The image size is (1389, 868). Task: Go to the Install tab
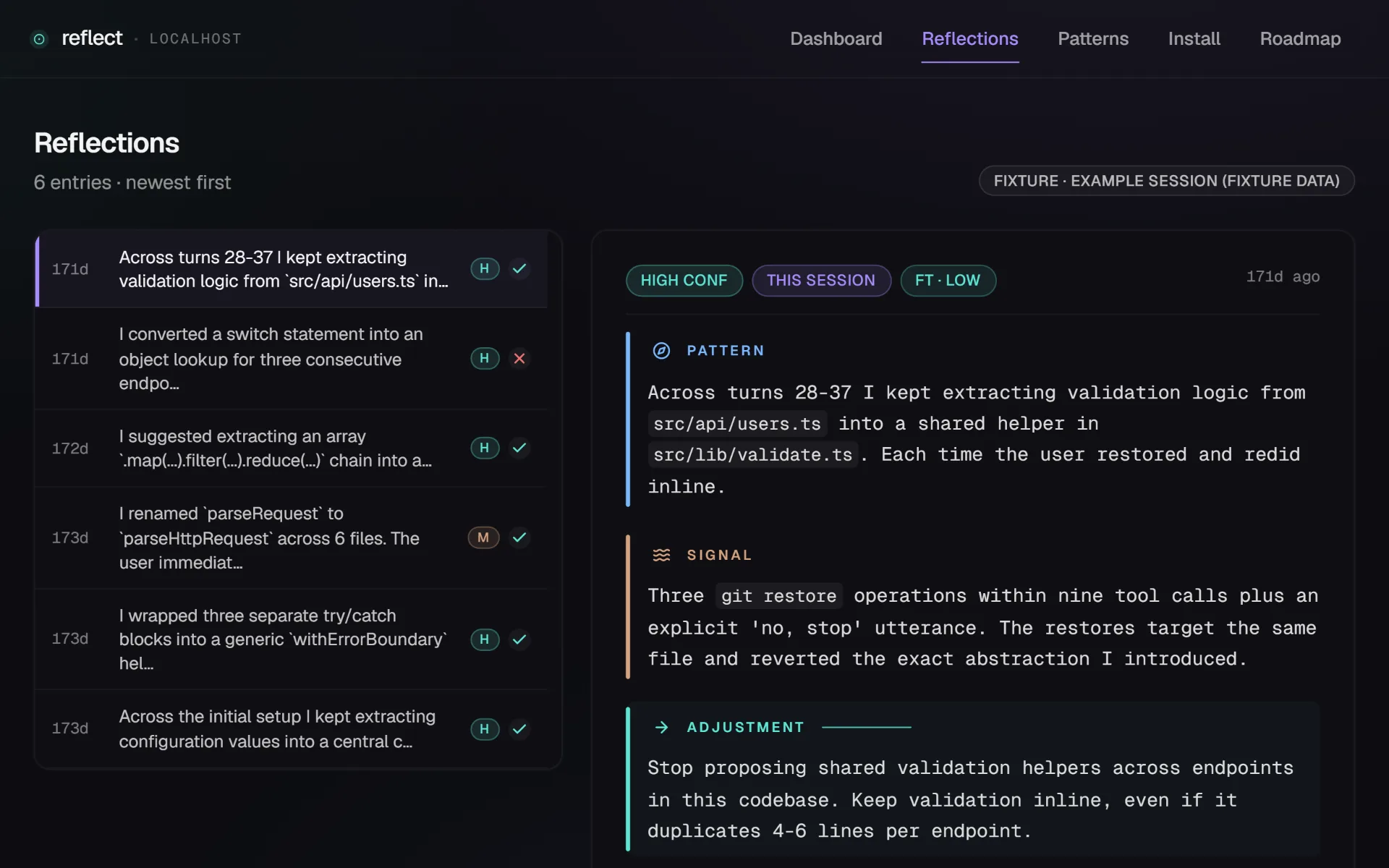pos(1194,39)
